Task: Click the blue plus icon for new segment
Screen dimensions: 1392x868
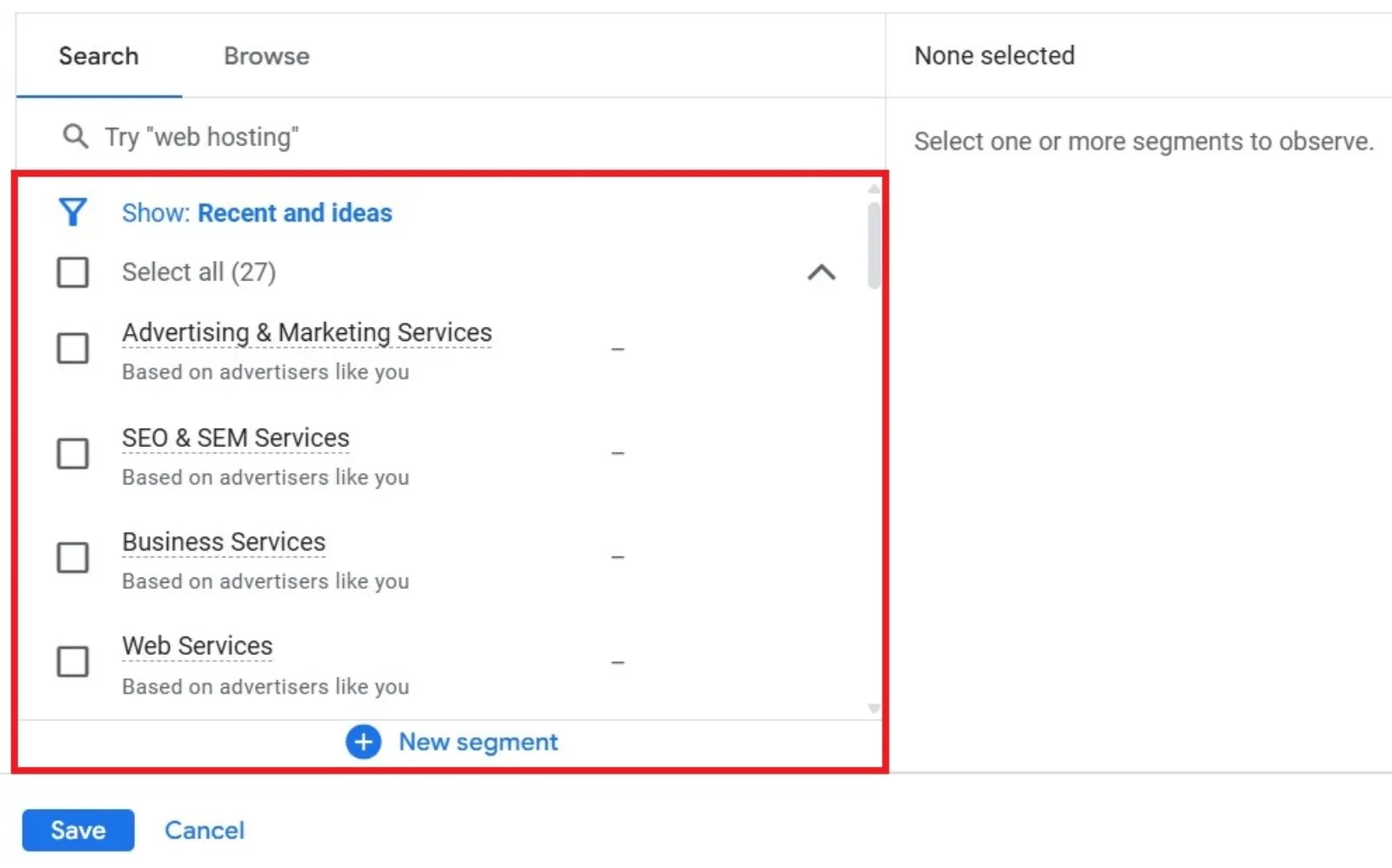Action: point(363,742)
